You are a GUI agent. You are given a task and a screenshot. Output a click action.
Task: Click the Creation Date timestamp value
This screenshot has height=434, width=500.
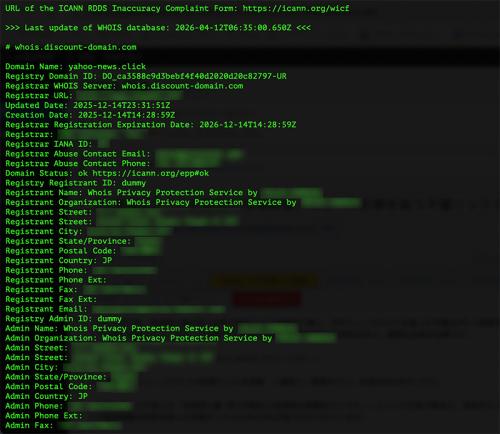pyautogui.click(x=126, y=115)
